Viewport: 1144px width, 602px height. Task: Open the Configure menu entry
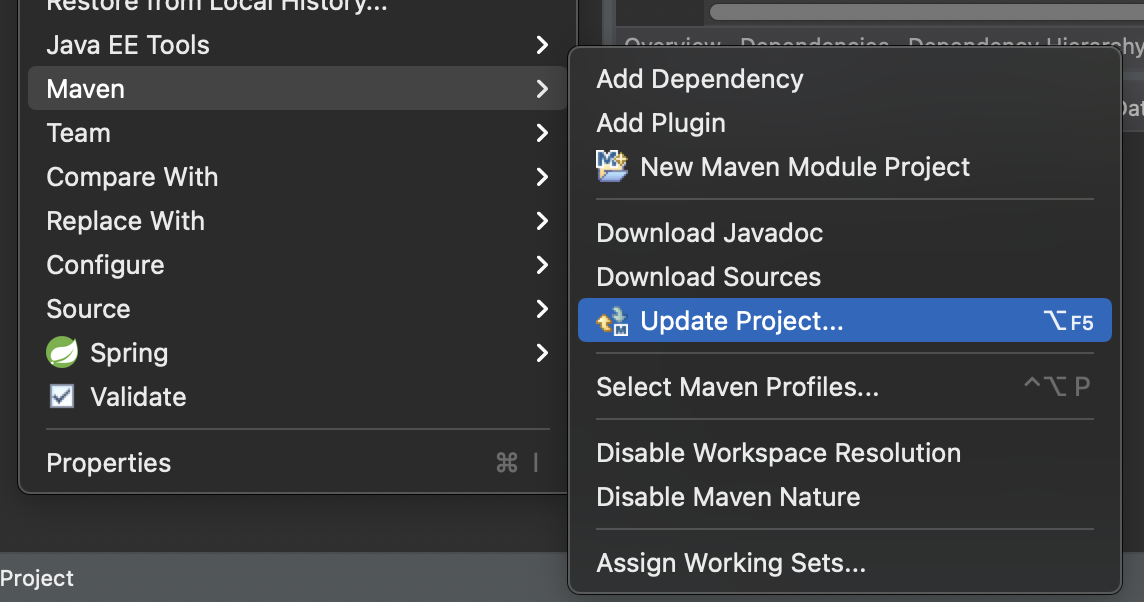click(x=298, y=265)
